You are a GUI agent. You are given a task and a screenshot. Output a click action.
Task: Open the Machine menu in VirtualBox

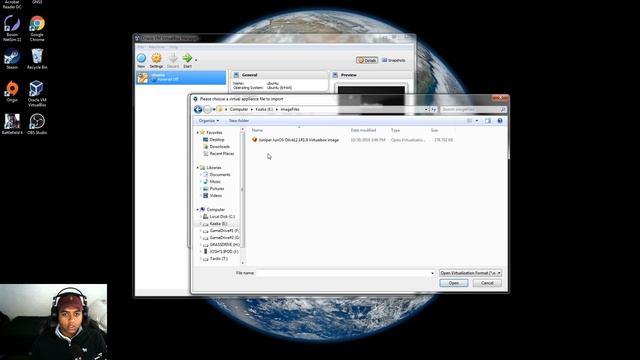(x=156, y=47)
